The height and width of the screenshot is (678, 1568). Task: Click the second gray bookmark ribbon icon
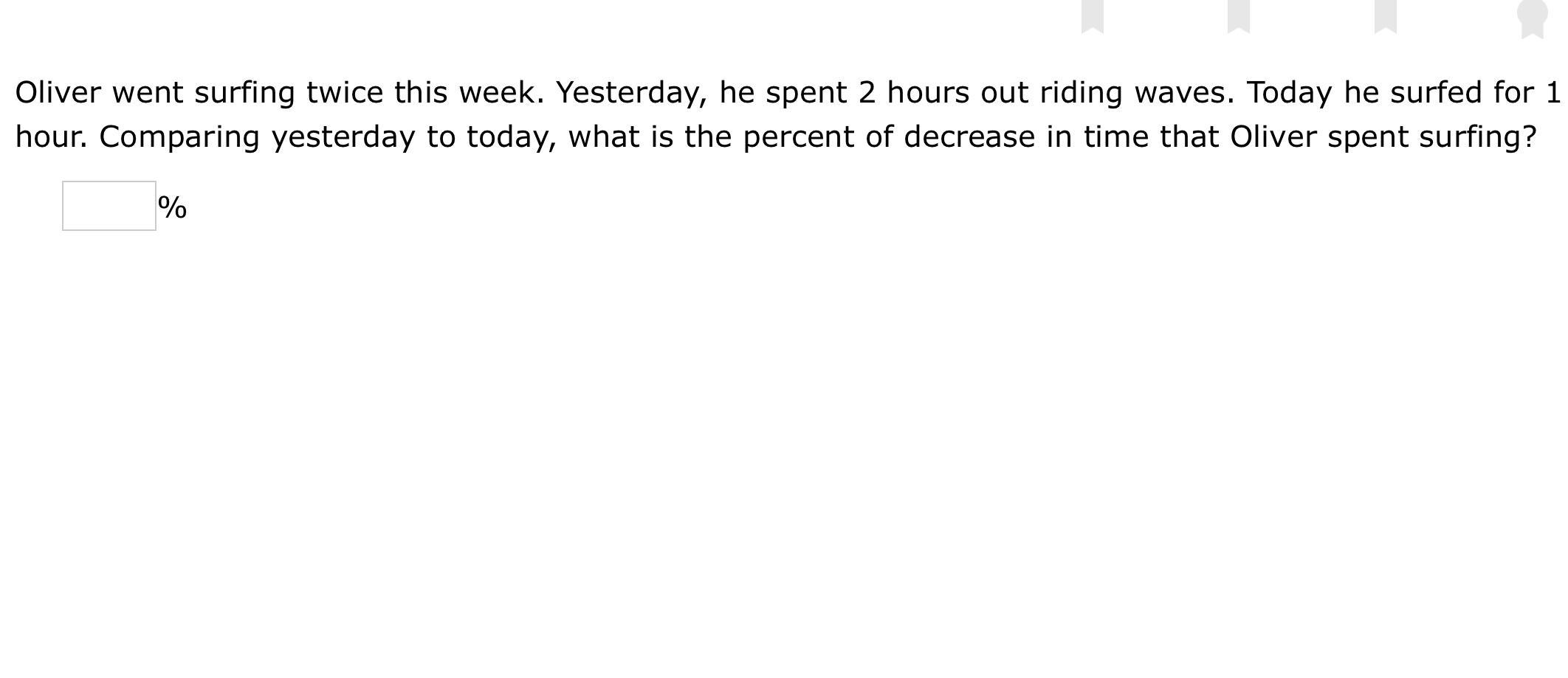tap(1239, 16)
